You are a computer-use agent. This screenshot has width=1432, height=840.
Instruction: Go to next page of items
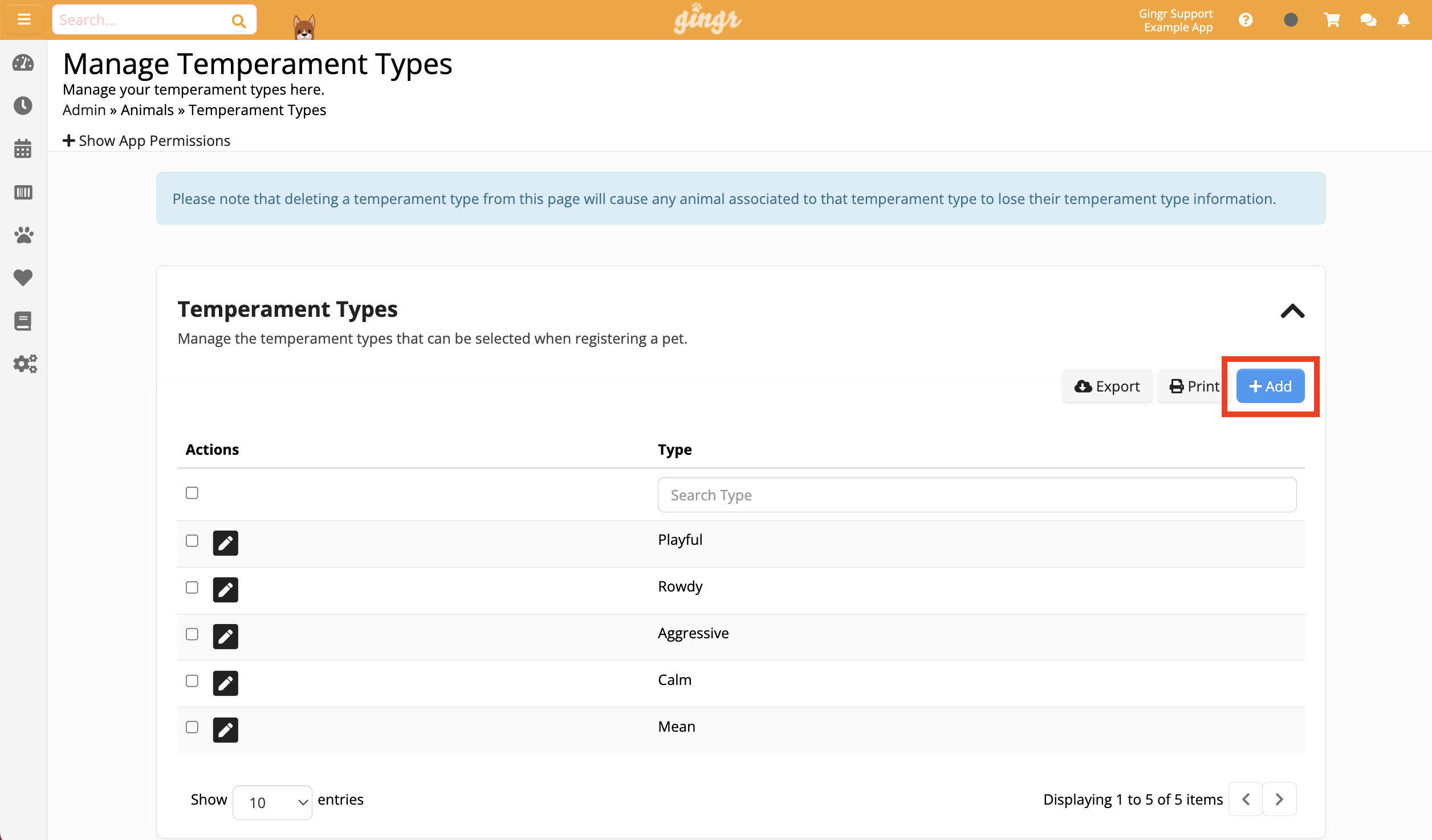coord(1279,800)
